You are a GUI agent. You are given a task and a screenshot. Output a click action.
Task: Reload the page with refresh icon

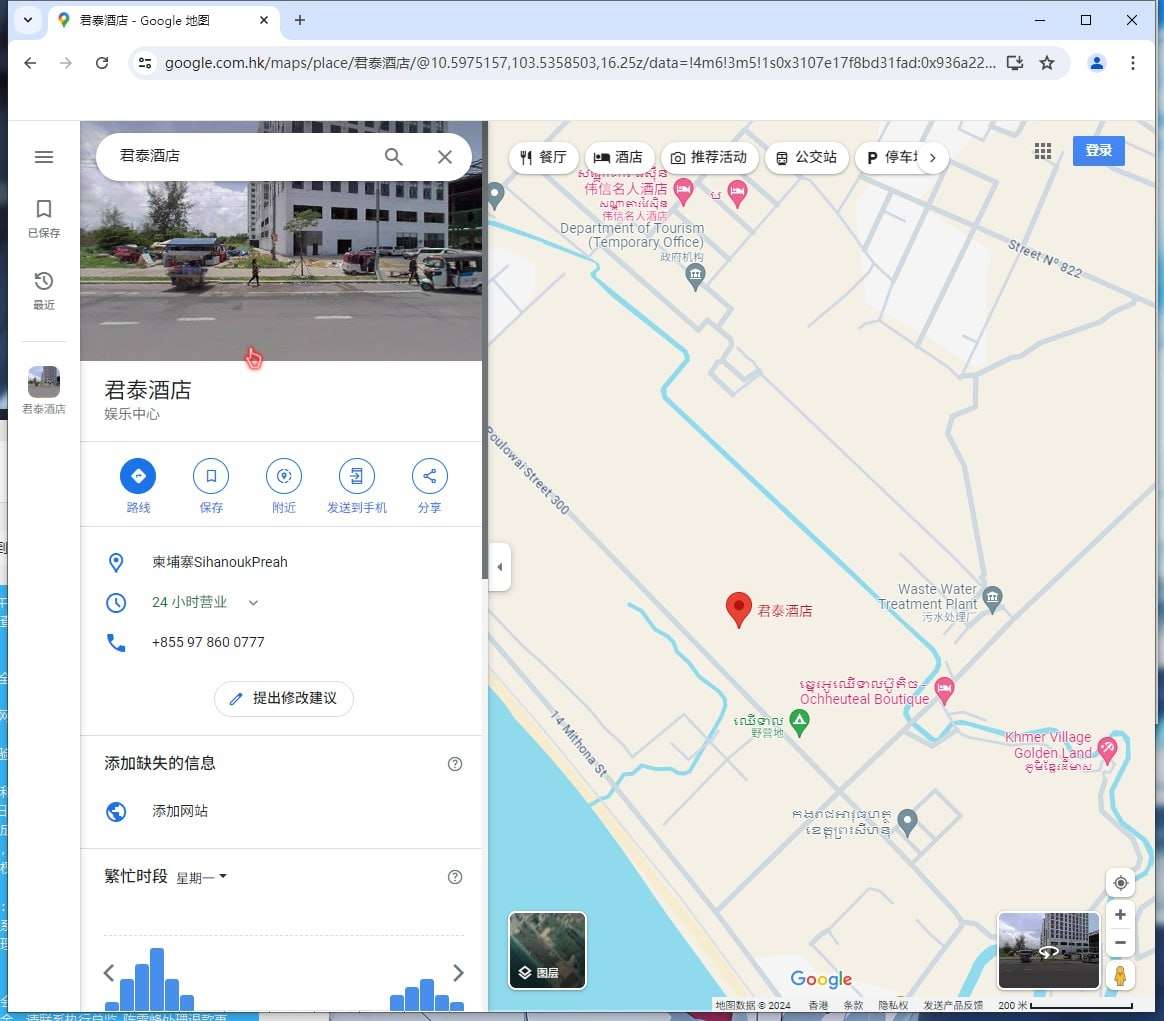pyautogui.click(x=102, y=63)
